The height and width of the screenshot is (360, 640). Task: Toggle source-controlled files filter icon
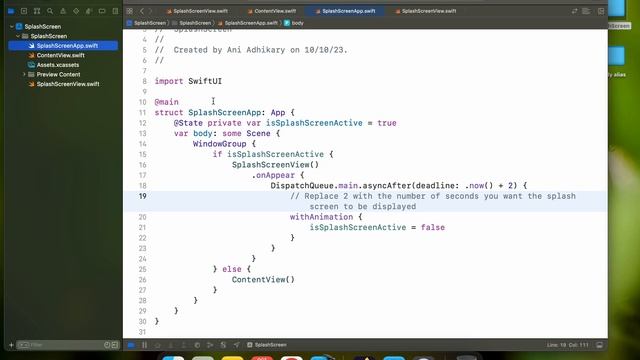pos(115,345)
